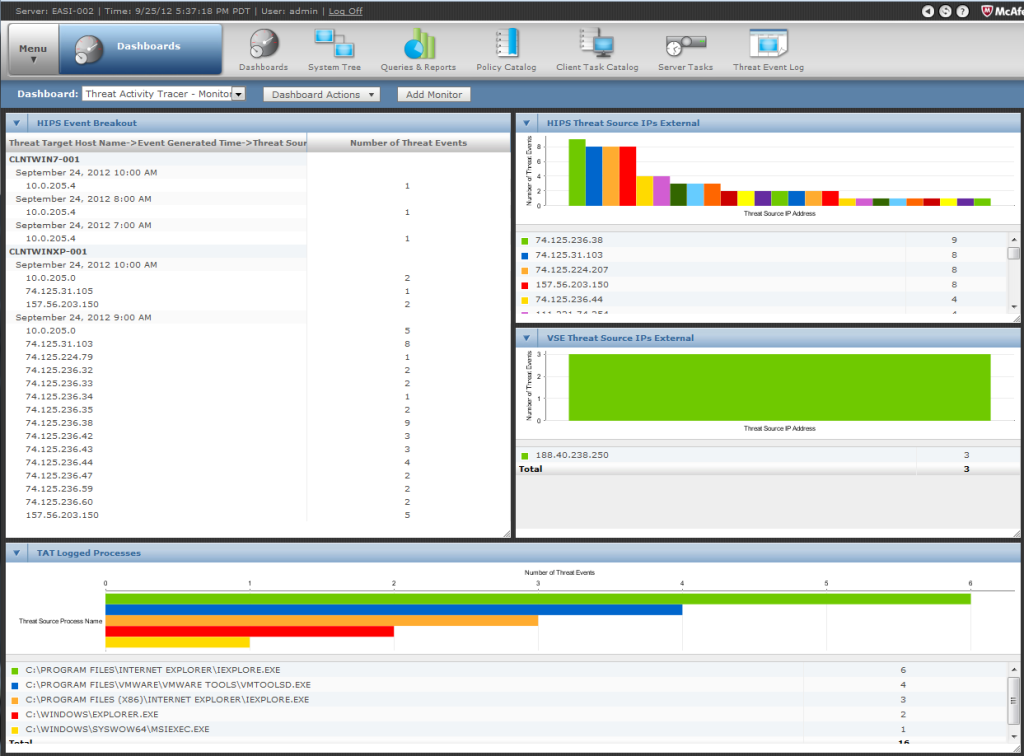Click the back arrow icon in header
Image resolution: width=1024 pixels, height=756 pixels.
(x=928, y=11)
